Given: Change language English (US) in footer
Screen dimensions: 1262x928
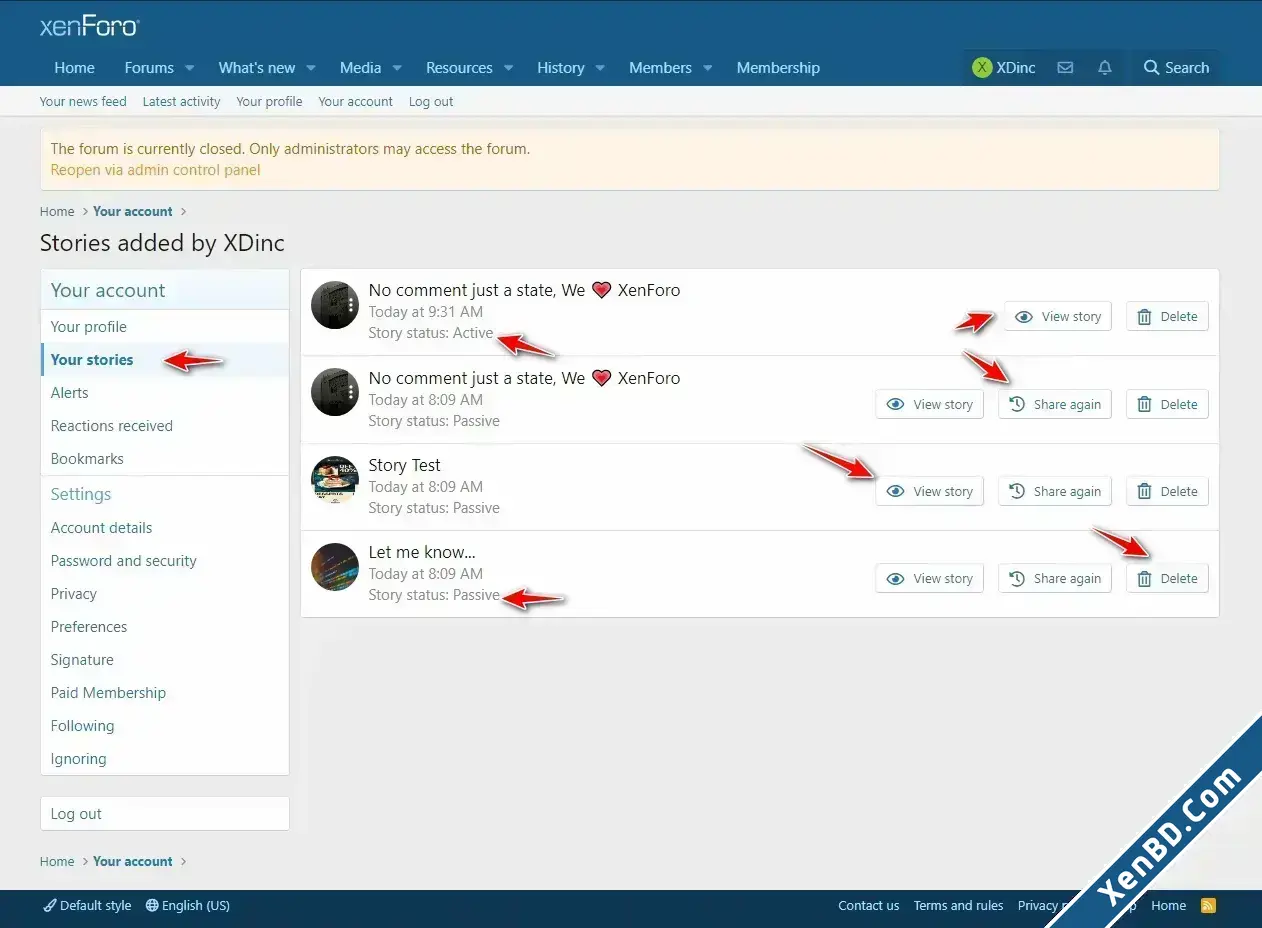Looking at the screenshot, I should (188, 906).
